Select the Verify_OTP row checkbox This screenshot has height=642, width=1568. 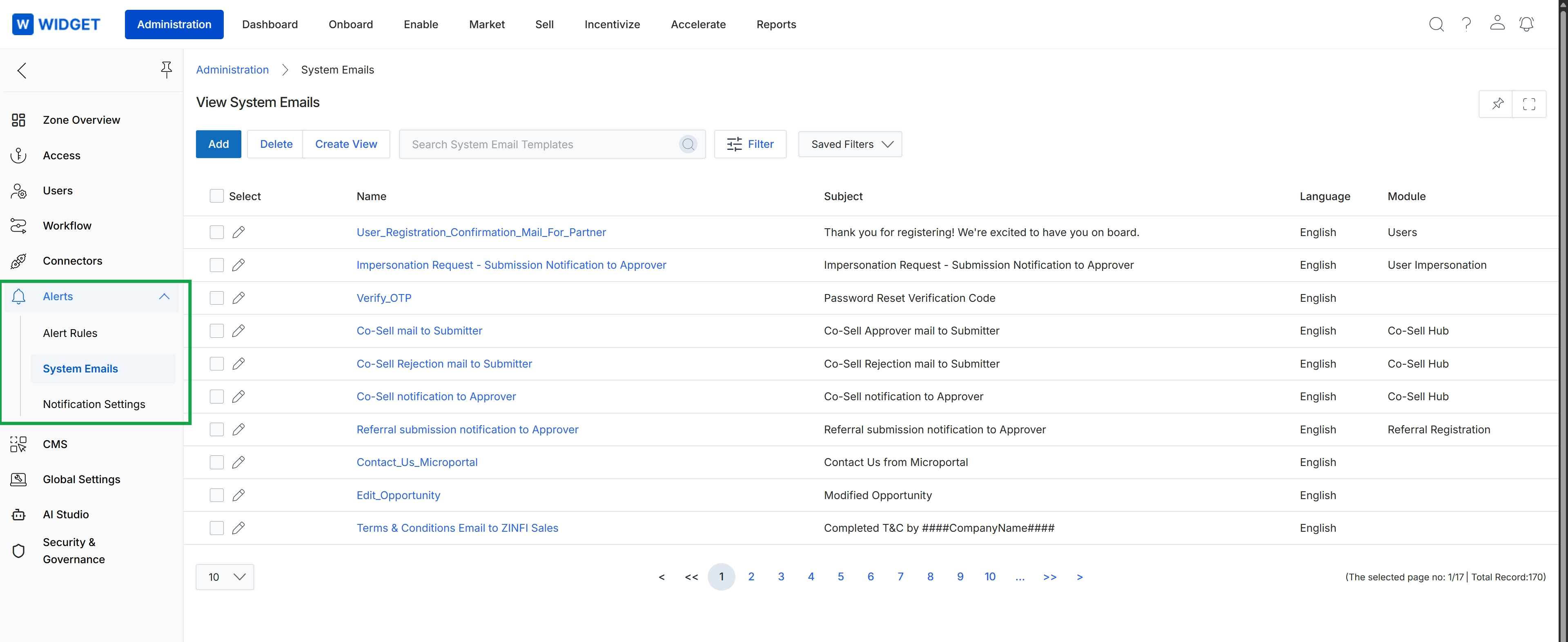[x=217, y=298]
